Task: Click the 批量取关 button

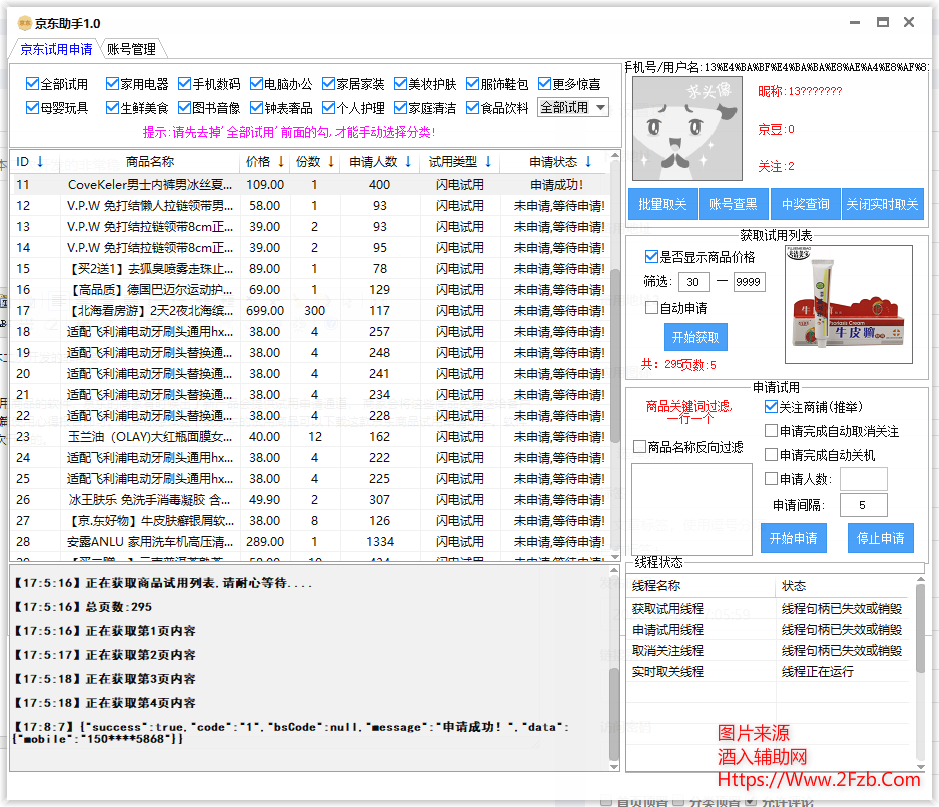Action: click(x=662, y=204)
